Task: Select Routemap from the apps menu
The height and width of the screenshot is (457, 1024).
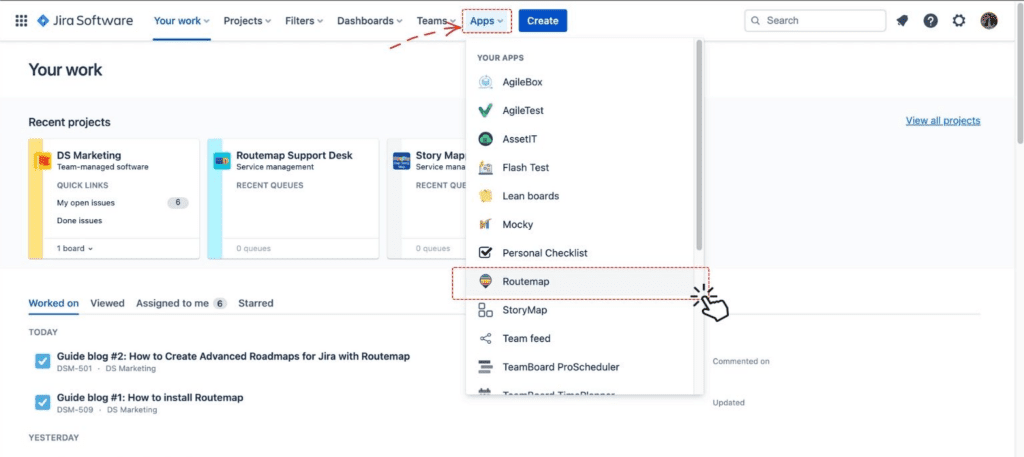Action: [x=581, y=282]
